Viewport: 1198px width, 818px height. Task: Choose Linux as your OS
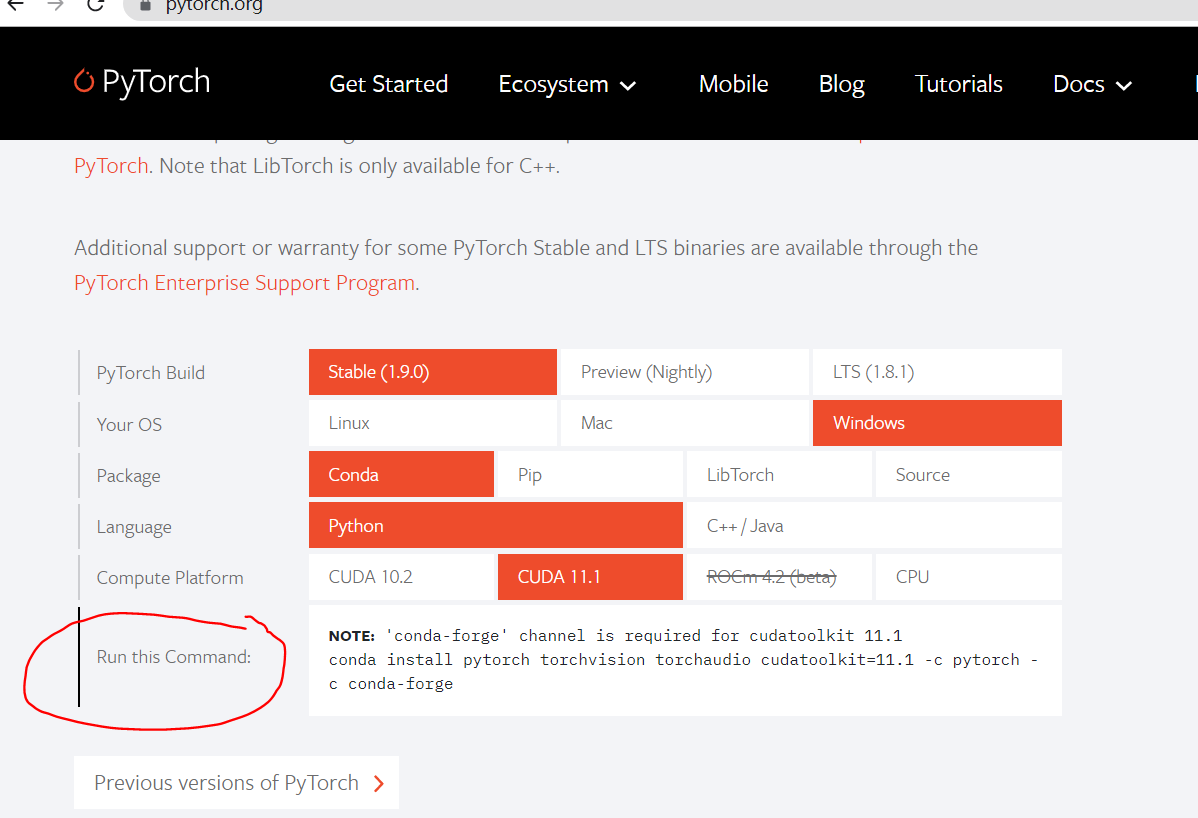pyautogui.click(x=432, y=423)
